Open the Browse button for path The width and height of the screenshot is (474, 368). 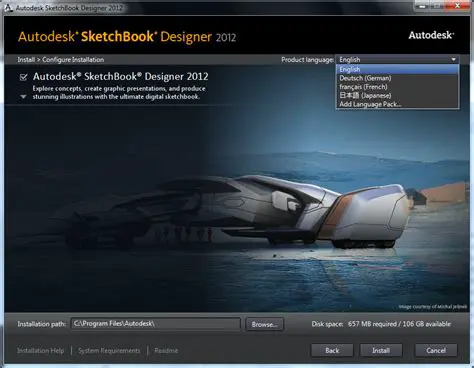[264, 324]
